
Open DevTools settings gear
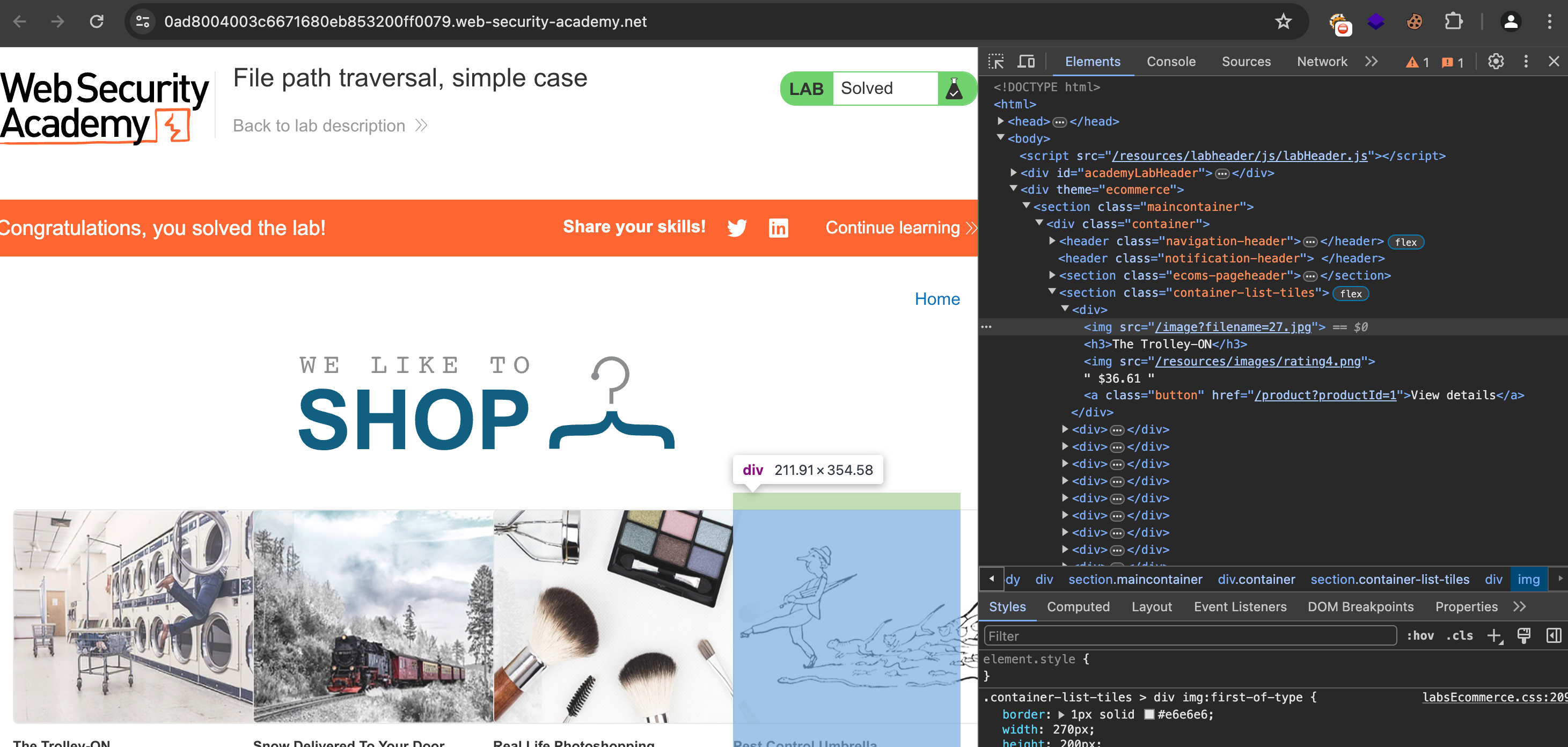pyautogui.click(x=1496, y=62)
